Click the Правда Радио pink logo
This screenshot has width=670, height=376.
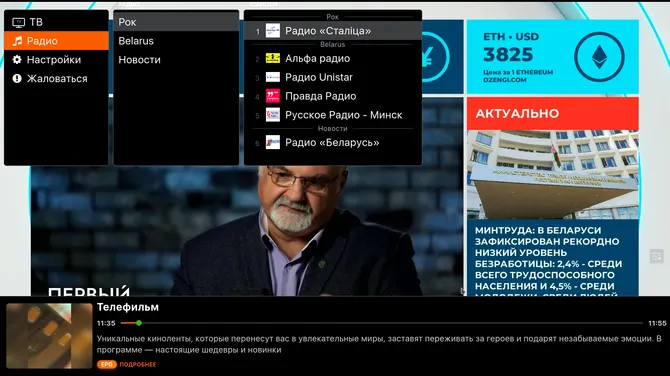point(273,96)
